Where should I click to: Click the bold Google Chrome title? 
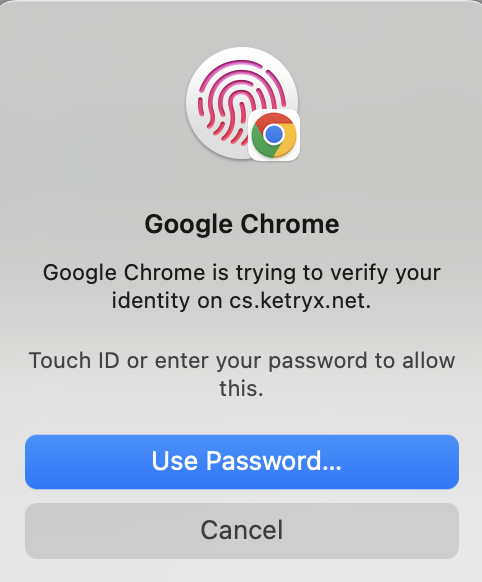[242, 224]
